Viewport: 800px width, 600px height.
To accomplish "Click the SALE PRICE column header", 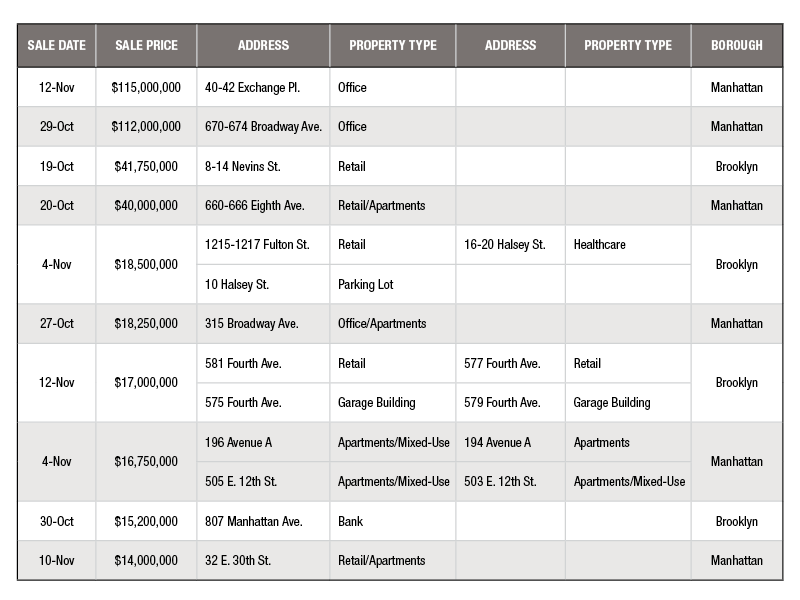I will [x=146, y=45].
